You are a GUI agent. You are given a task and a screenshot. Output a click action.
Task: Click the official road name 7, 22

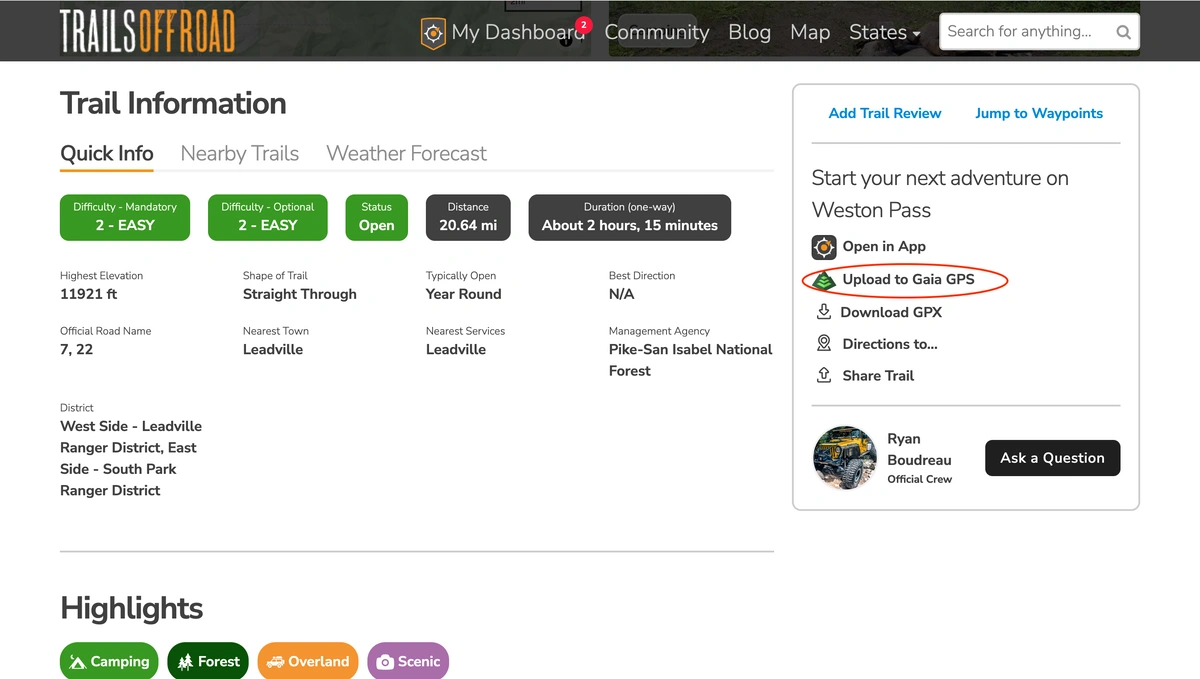[77, 350]
